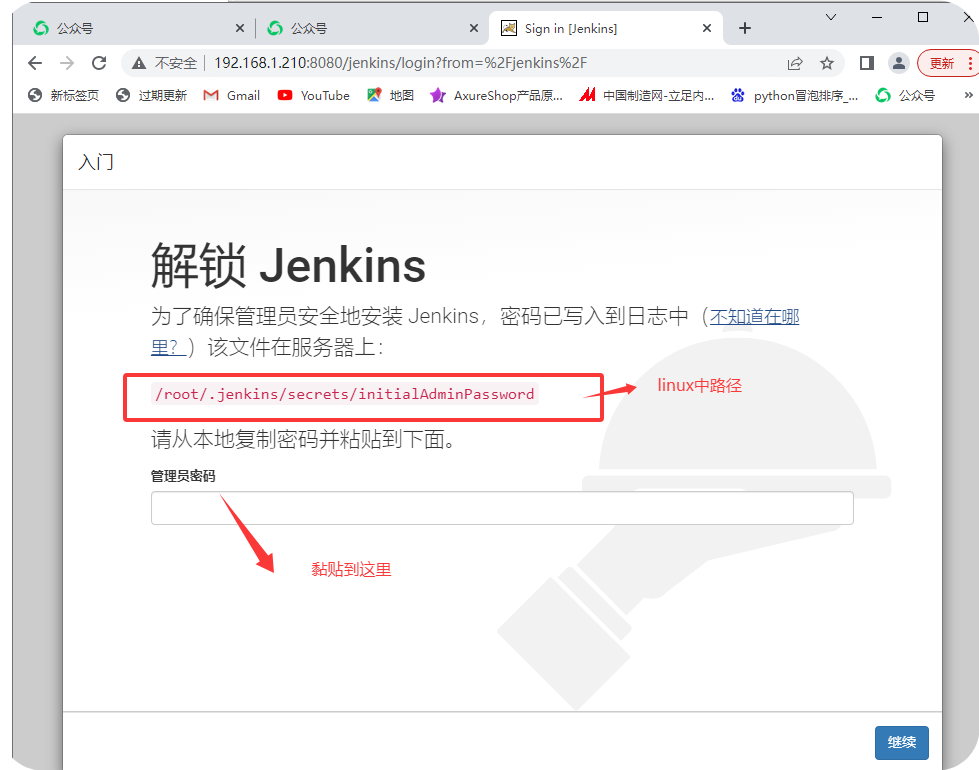This screenshot has height=770, width=979.
Task: Click the 继续 continue button
Action: coord(902,743)
